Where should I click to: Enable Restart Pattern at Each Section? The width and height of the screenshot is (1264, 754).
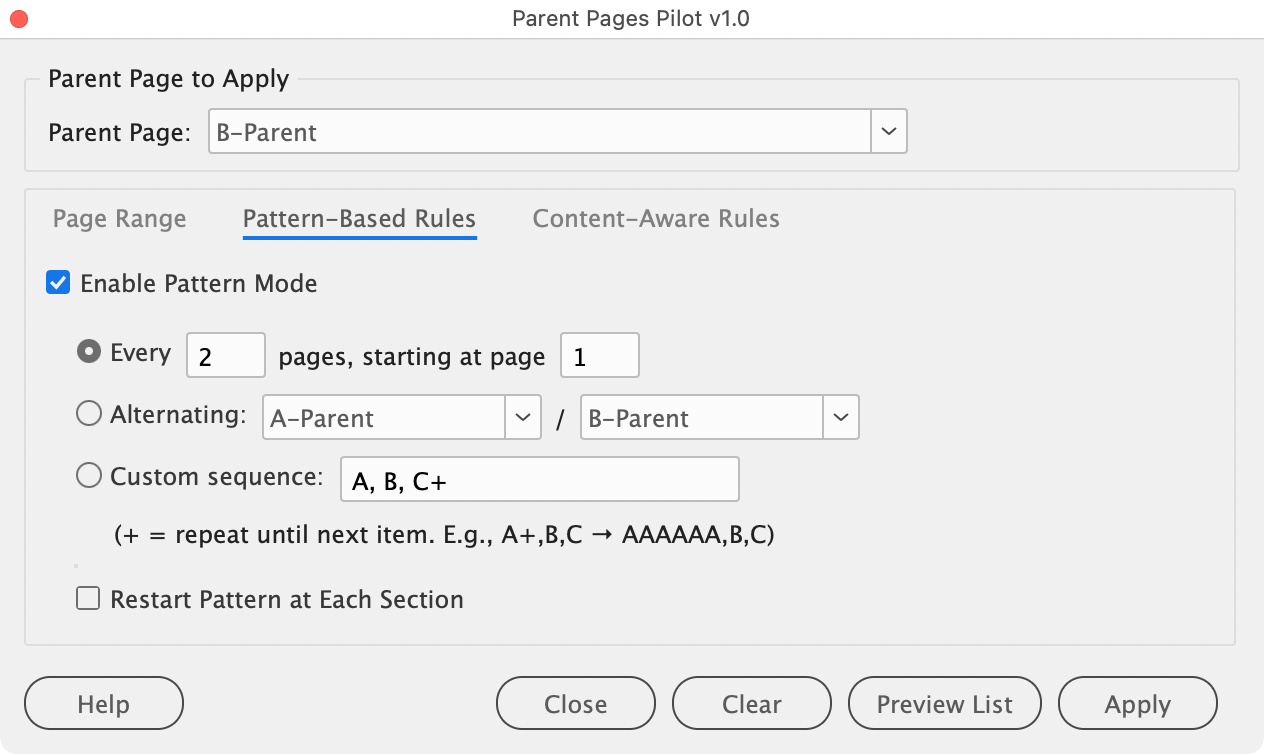89,599
